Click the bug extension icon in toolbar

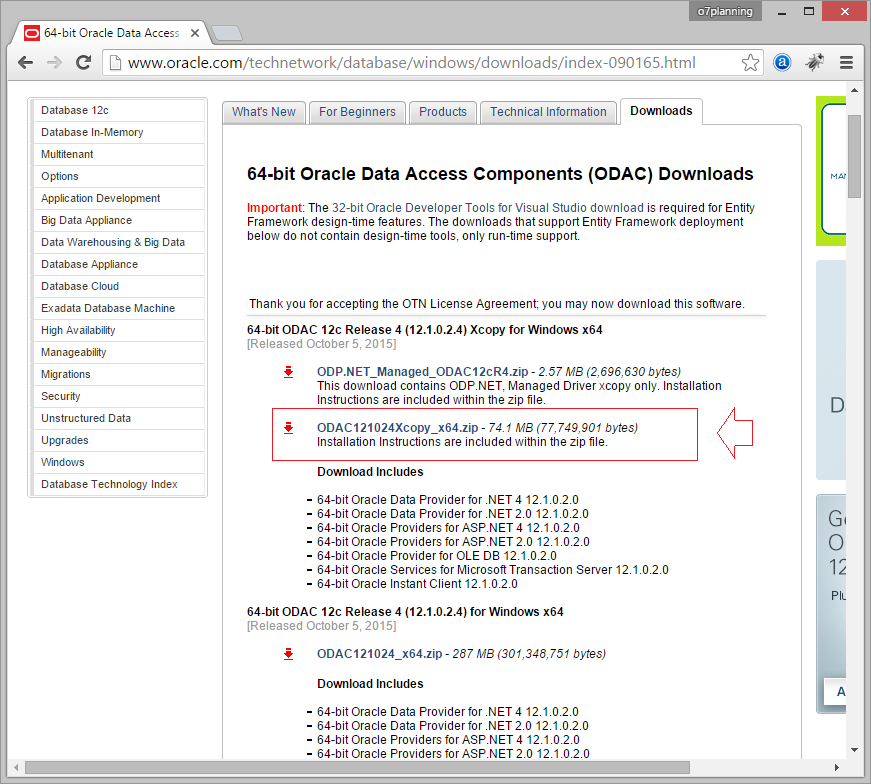coord(814,63)
